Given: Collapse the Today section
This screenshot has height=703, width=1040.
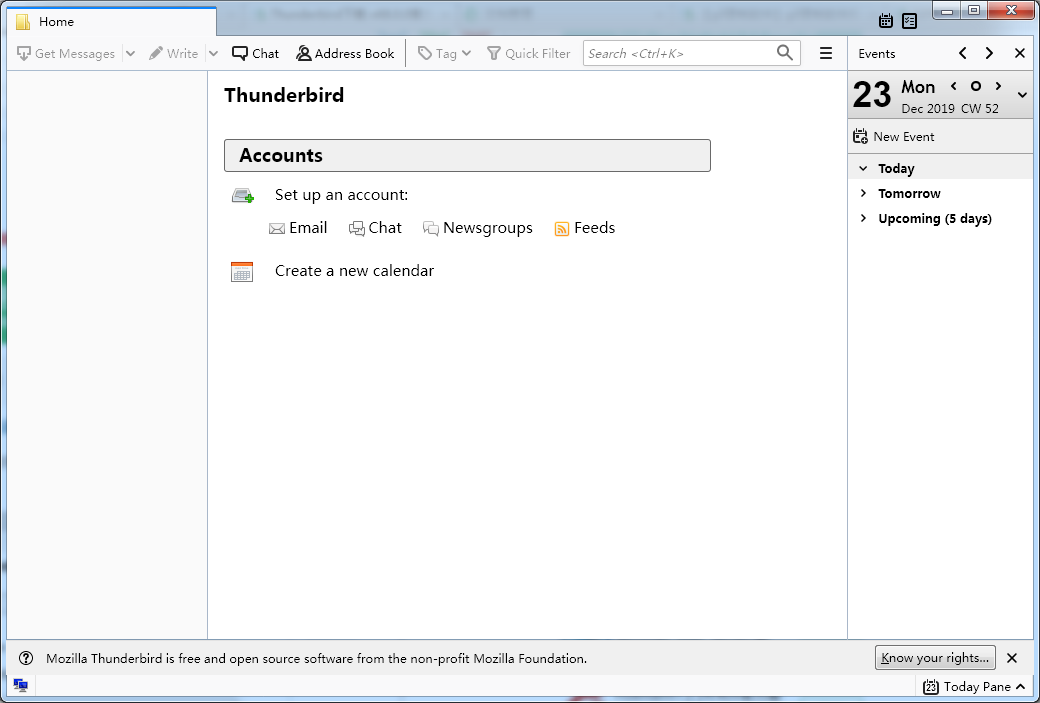Looking at the screenshot, I should coord(863,168).
